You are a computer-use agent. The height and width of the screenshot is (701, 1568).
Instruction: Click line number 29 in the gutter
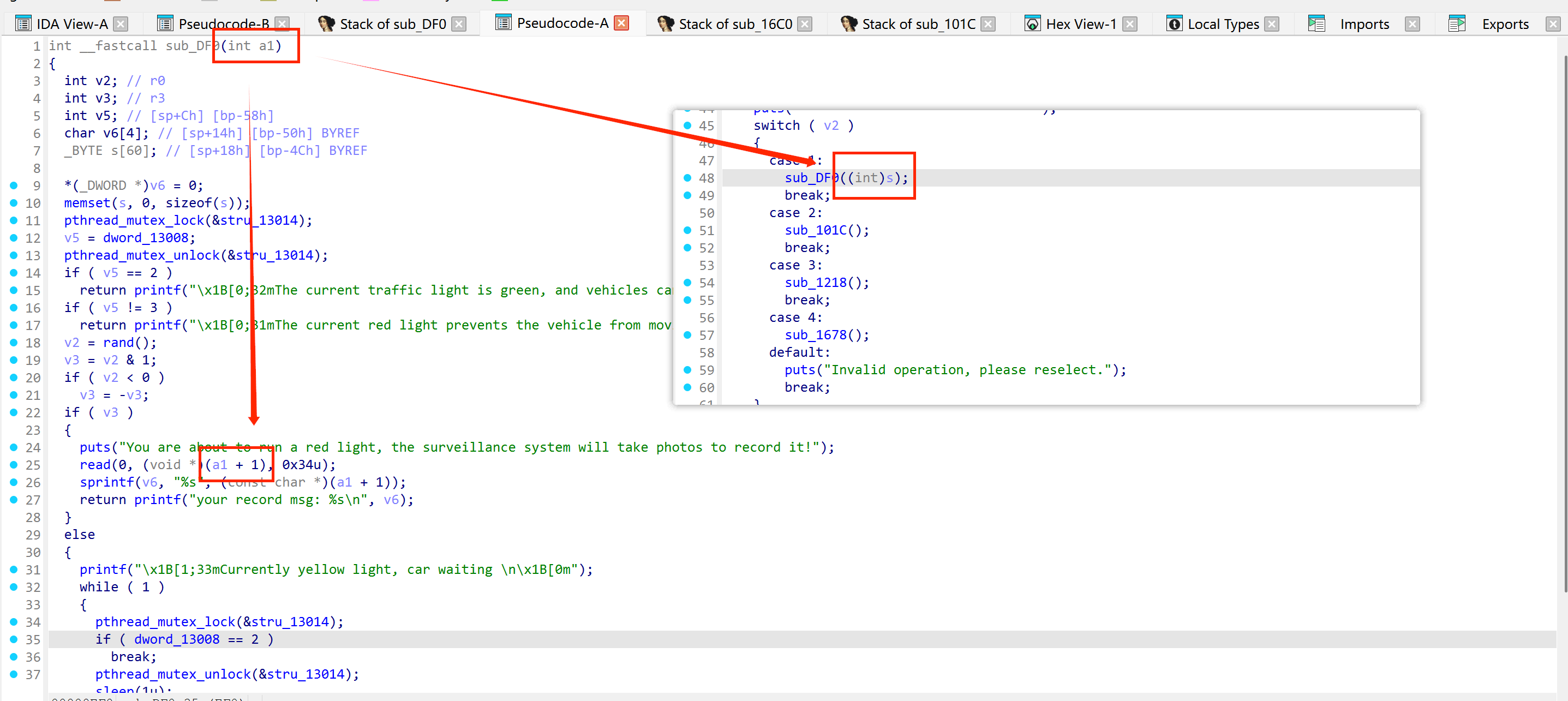point(33,534)
